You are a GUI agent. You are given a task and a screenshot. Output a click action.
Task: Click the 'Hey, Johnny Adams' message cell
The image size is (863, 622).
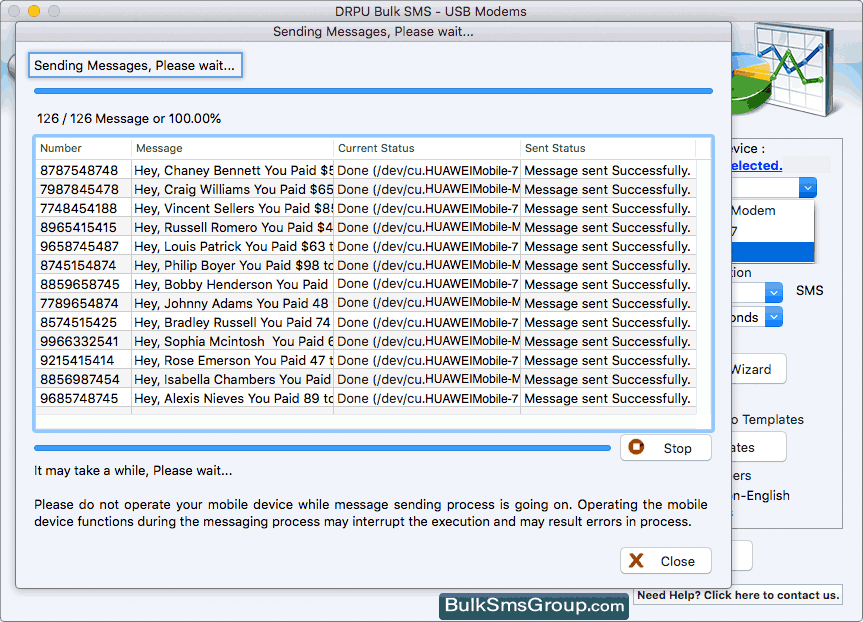233,303
